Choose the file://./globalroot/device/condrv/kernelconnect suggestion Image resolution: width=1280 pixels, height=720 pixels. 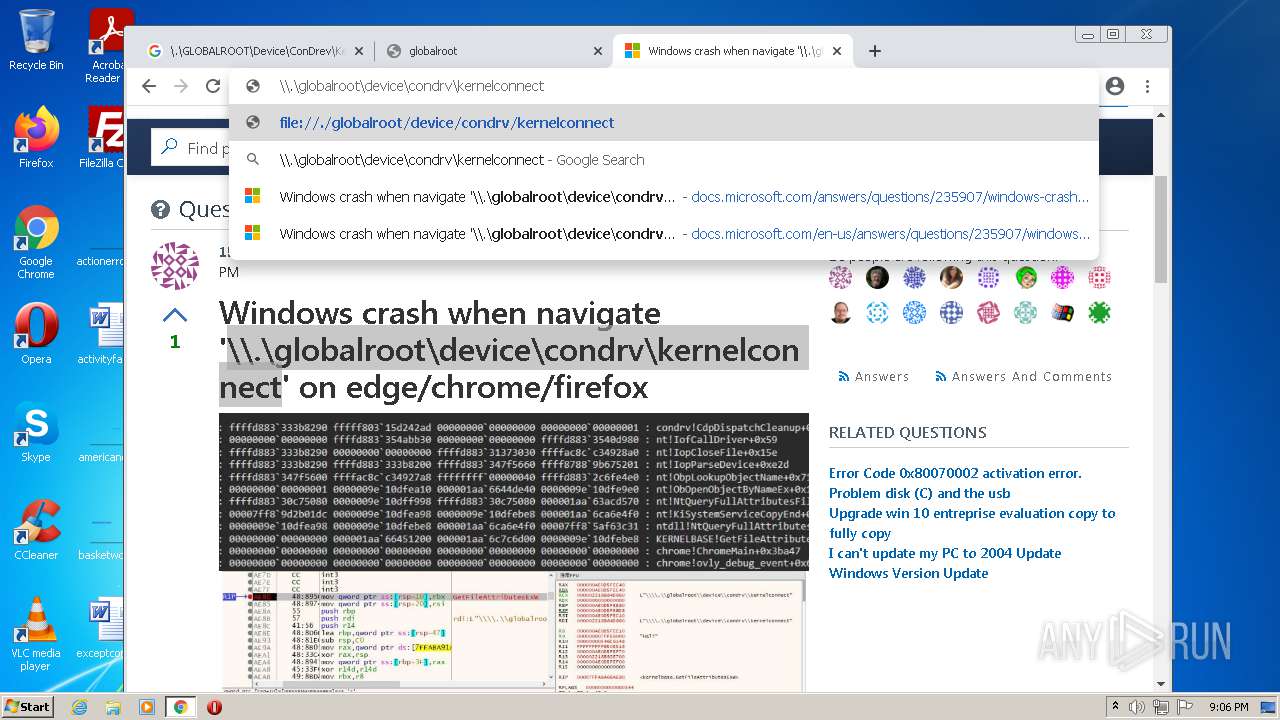coord(663,123)
